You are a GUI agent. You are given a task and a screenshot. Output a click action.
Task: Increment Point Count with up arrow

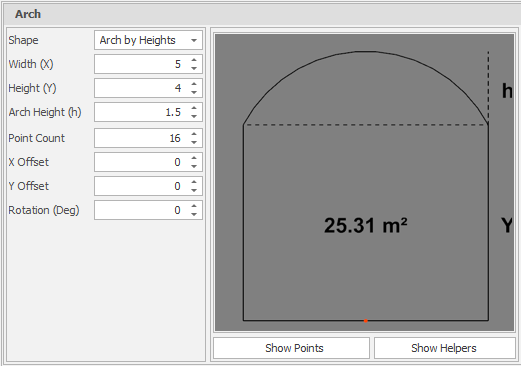(194, 134)
